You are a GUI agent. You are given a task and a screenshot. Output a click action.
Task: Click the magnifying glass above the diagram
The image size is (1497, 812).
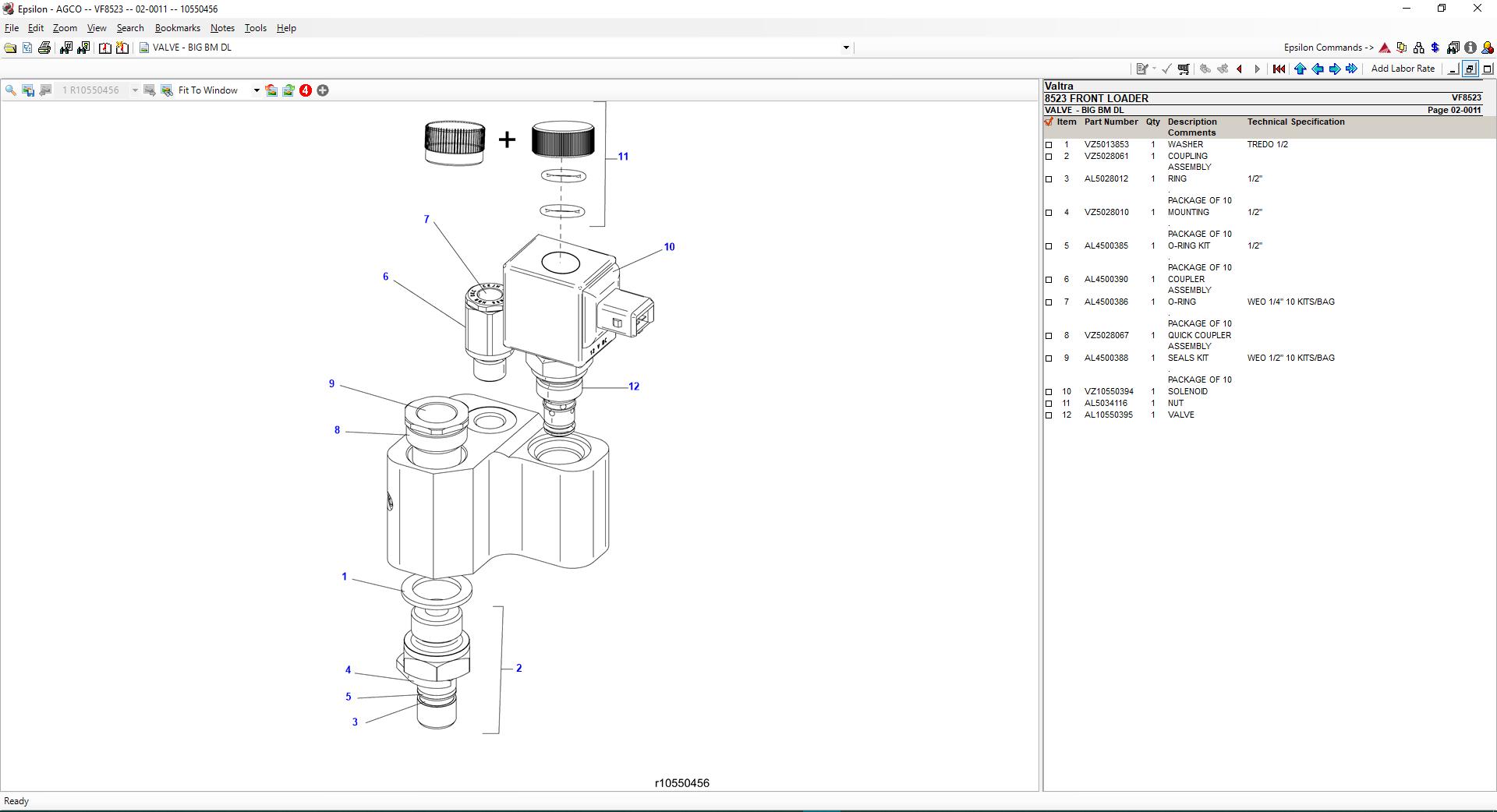[x=11, y=90]
